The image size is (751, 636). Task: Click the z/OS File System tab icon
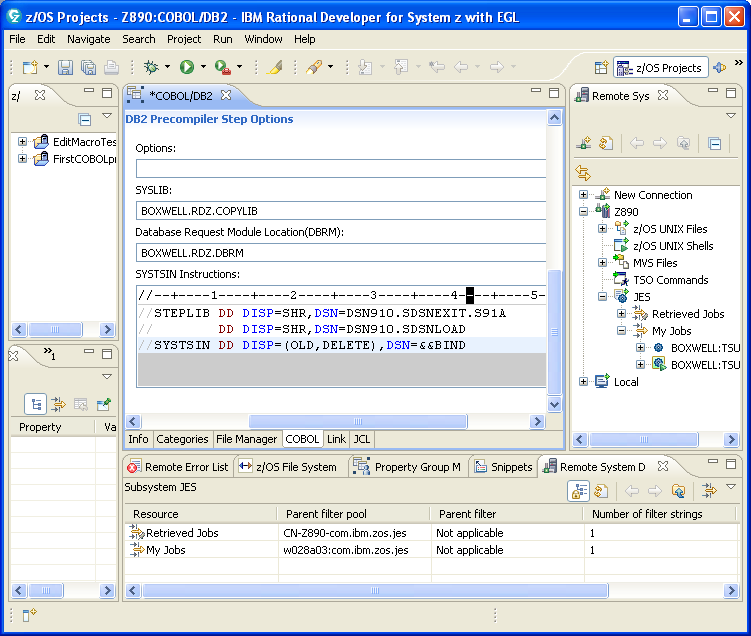(x=246, y=467)
